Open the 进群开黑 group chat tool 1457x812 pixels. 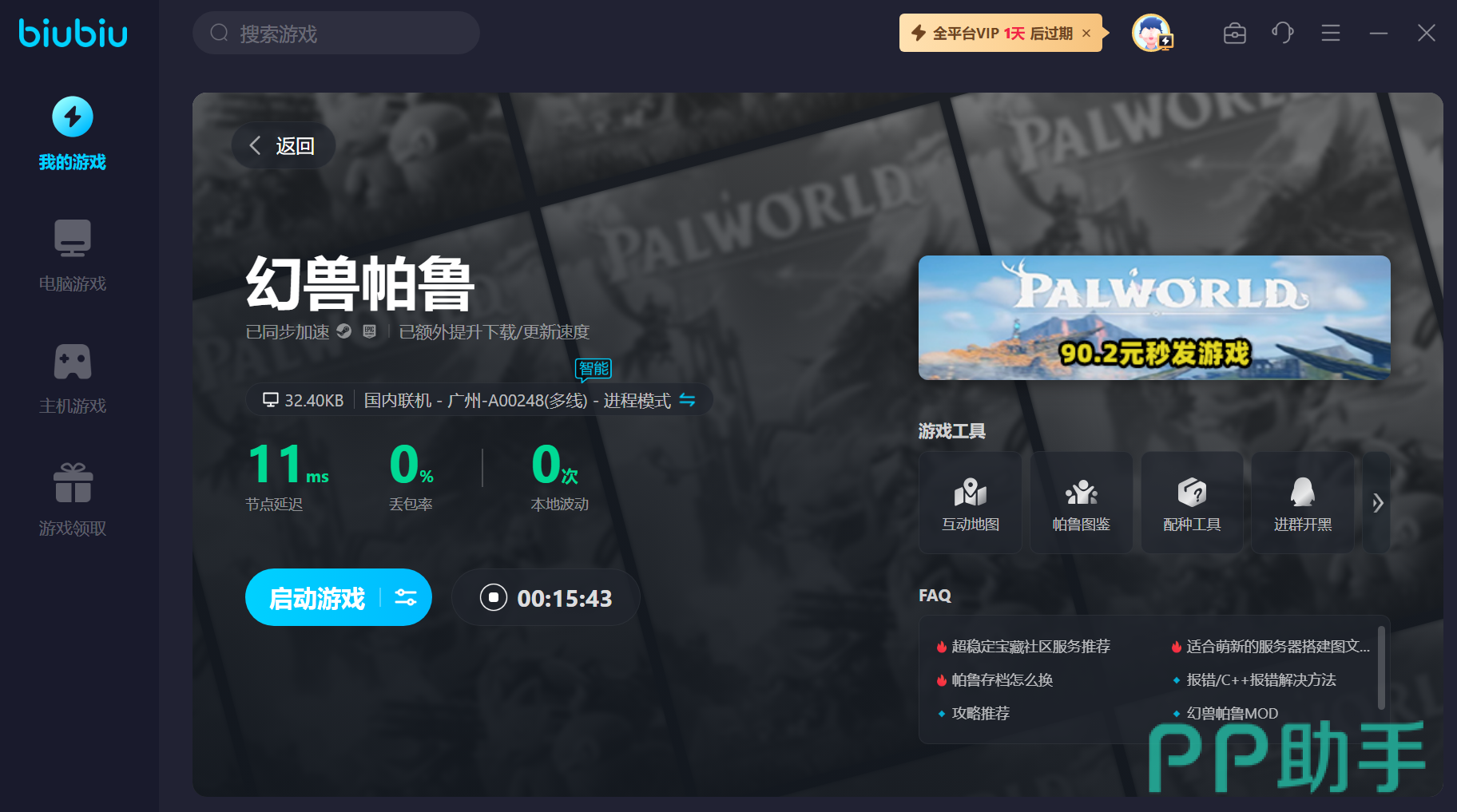(x=1302, y=503)
